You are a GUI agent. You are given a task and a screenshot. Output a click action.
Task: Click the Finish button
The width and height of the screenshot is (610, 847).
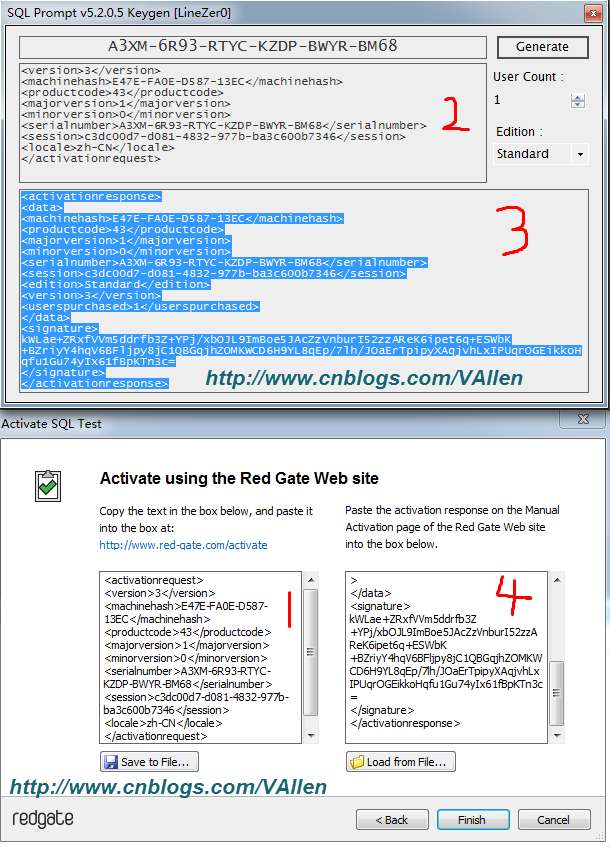(x=473, y=819)
